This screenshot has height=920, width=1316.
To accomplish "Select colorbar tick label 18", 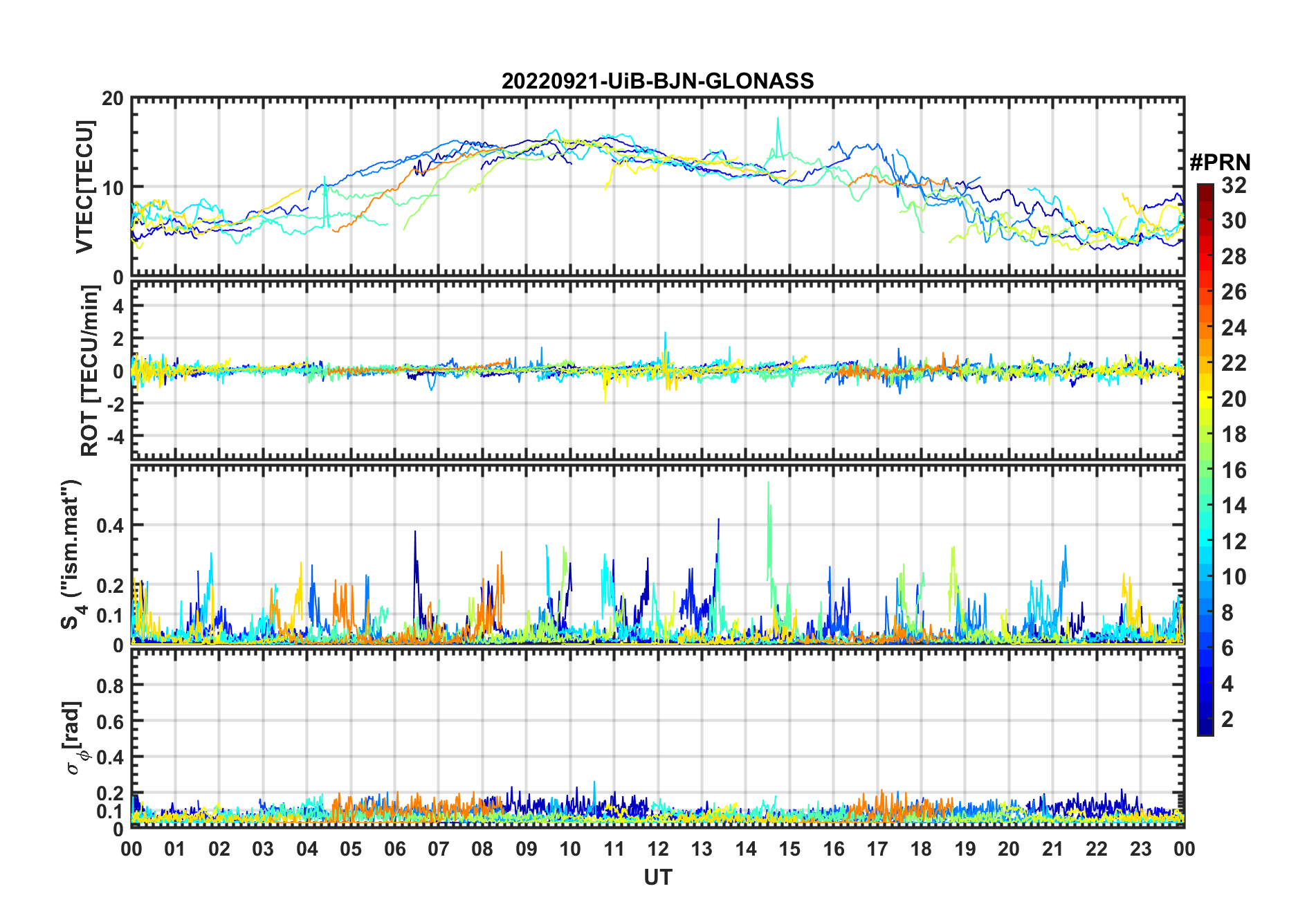I will pyautogui.click(x=1234, y=434).
